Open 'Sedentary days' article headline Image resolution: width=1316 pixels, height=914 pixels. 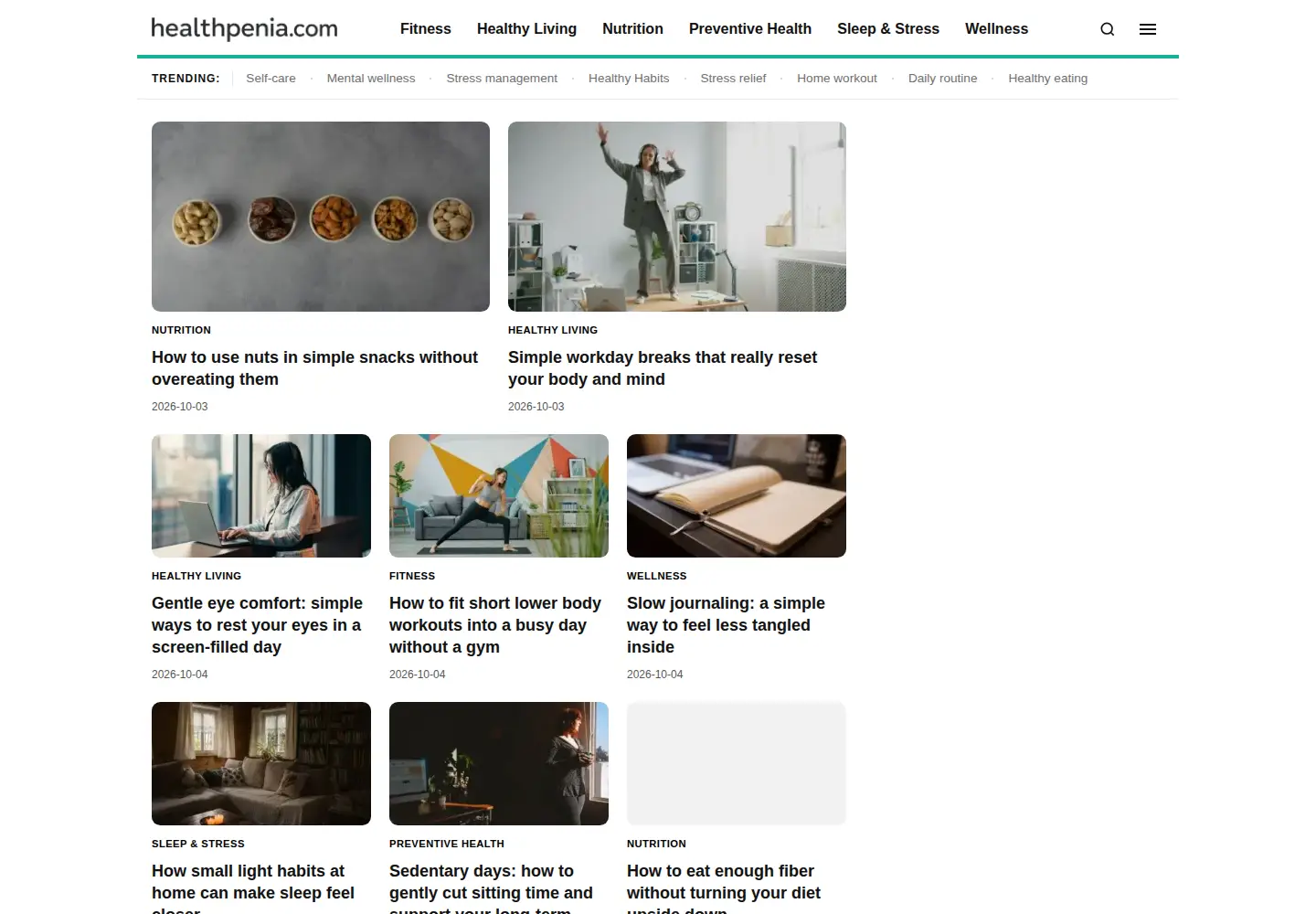492,887
